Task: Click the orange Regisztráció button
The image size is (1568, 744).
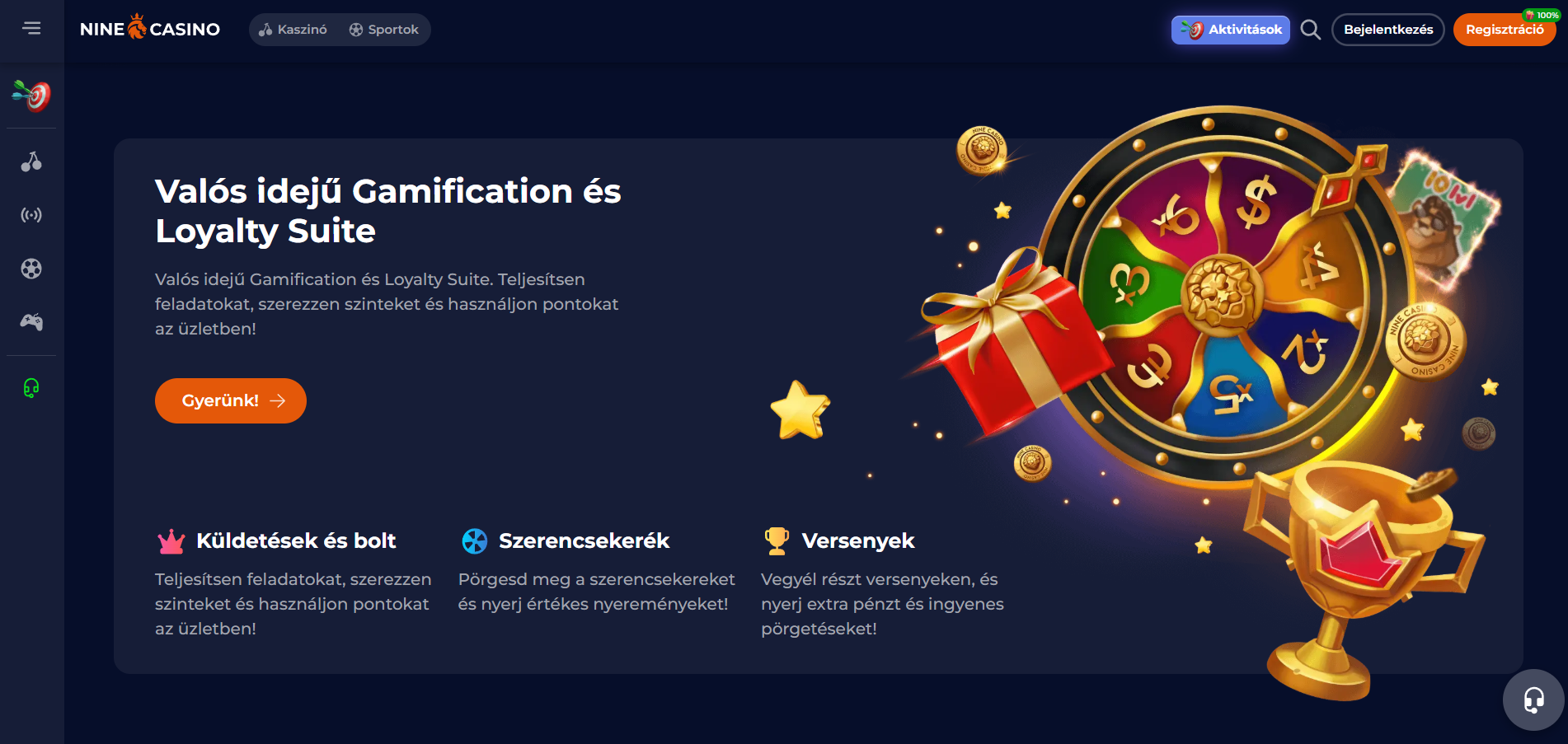Action: pos(1505,30)
